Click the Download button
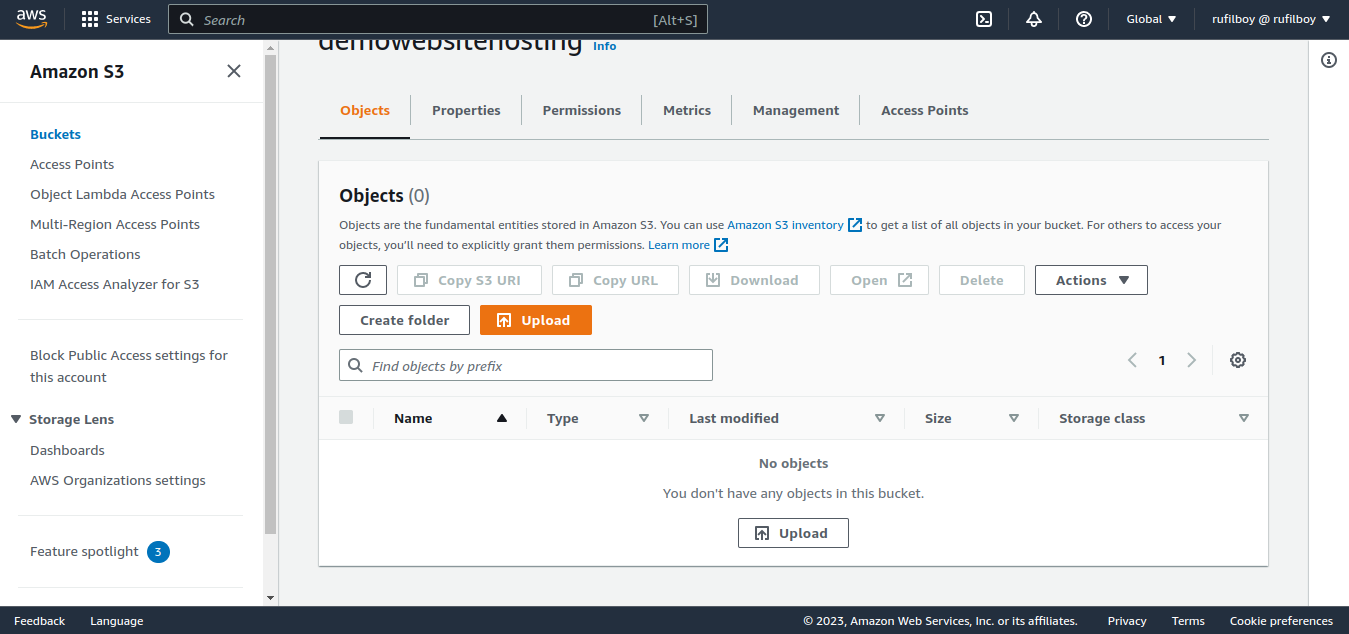 (754, 280)
